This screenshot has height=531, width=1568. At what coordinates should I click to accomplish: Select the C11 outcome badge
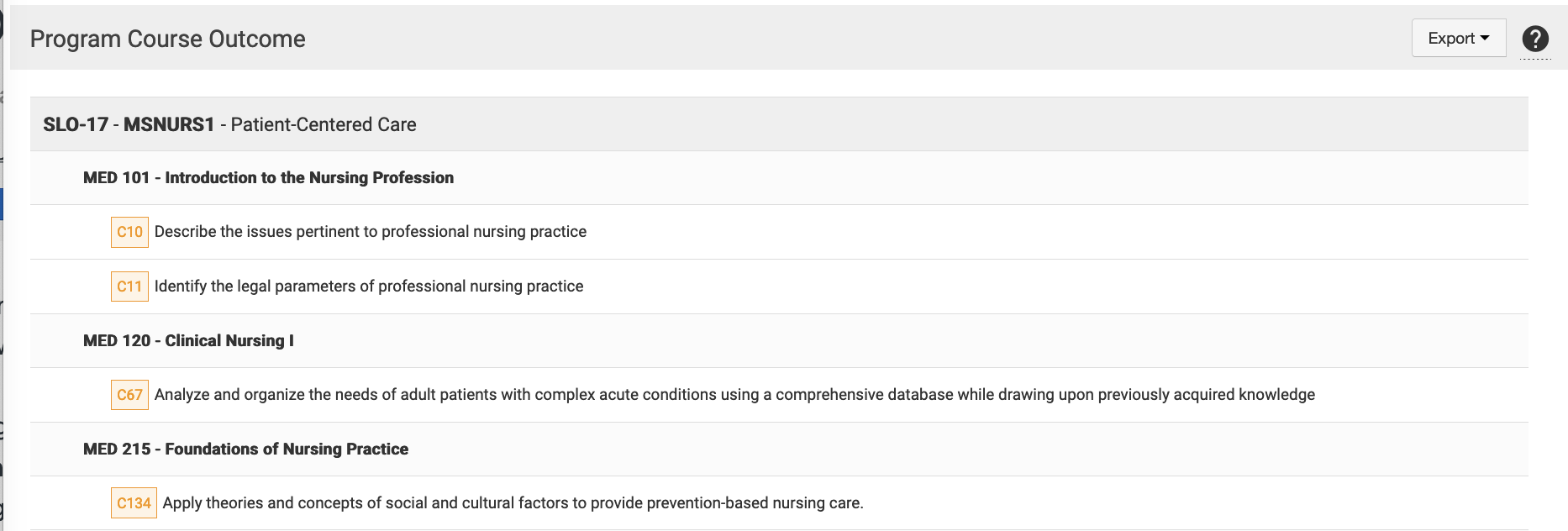pos(129,287)
